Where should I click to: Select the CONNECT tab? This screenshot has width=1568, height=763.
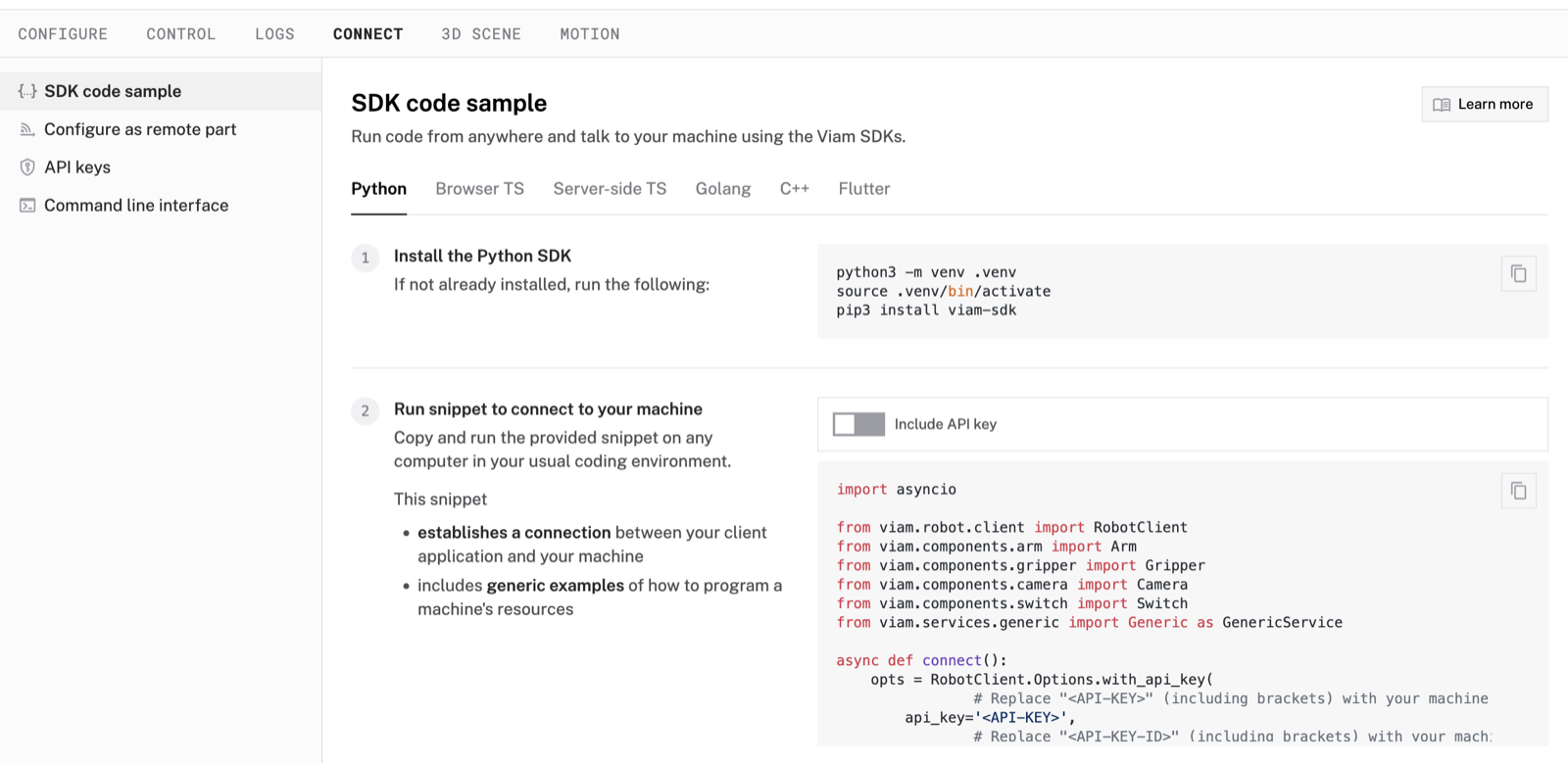pos(368,34)
